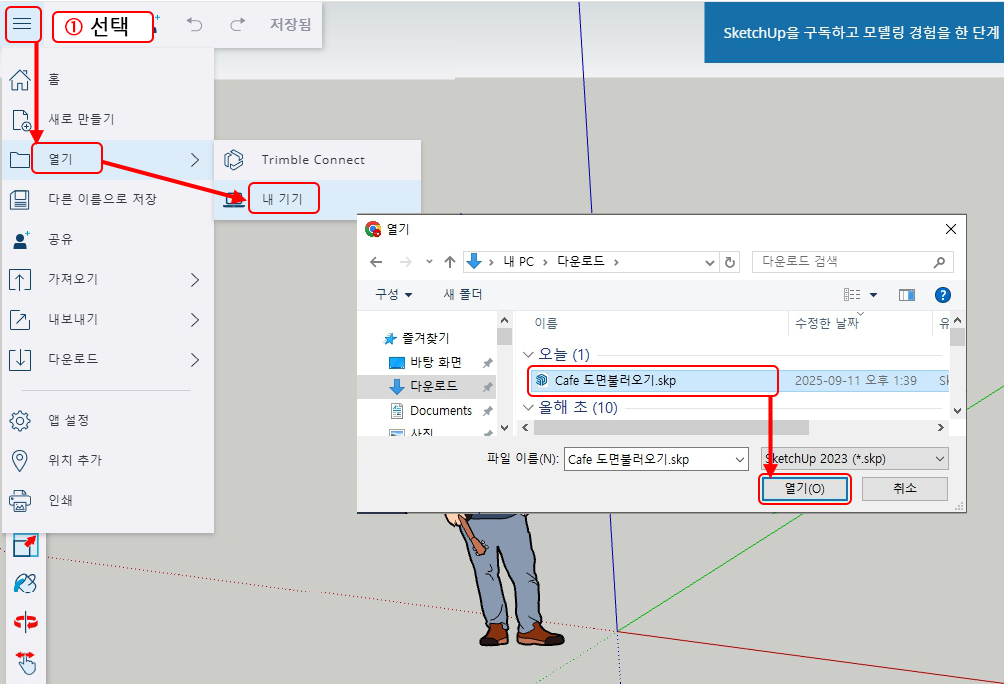This screenshot has height=684, width=1004.
Task: Open recent locations dropdown in file dialog
Action: [429, 262]
